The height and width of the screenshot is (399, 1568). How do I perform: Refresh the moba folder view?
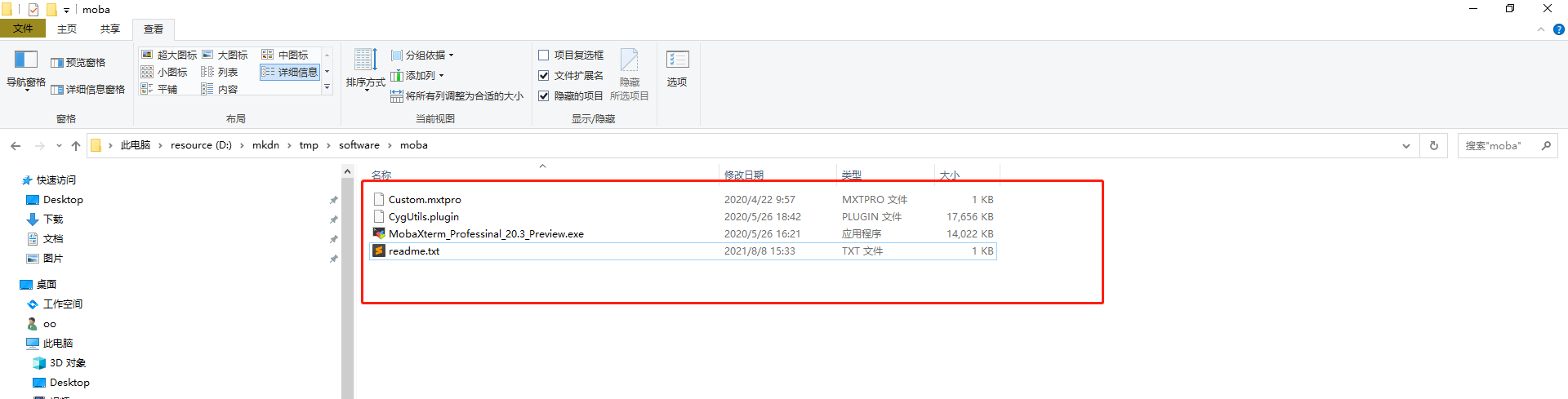(x=1433, y=145)
